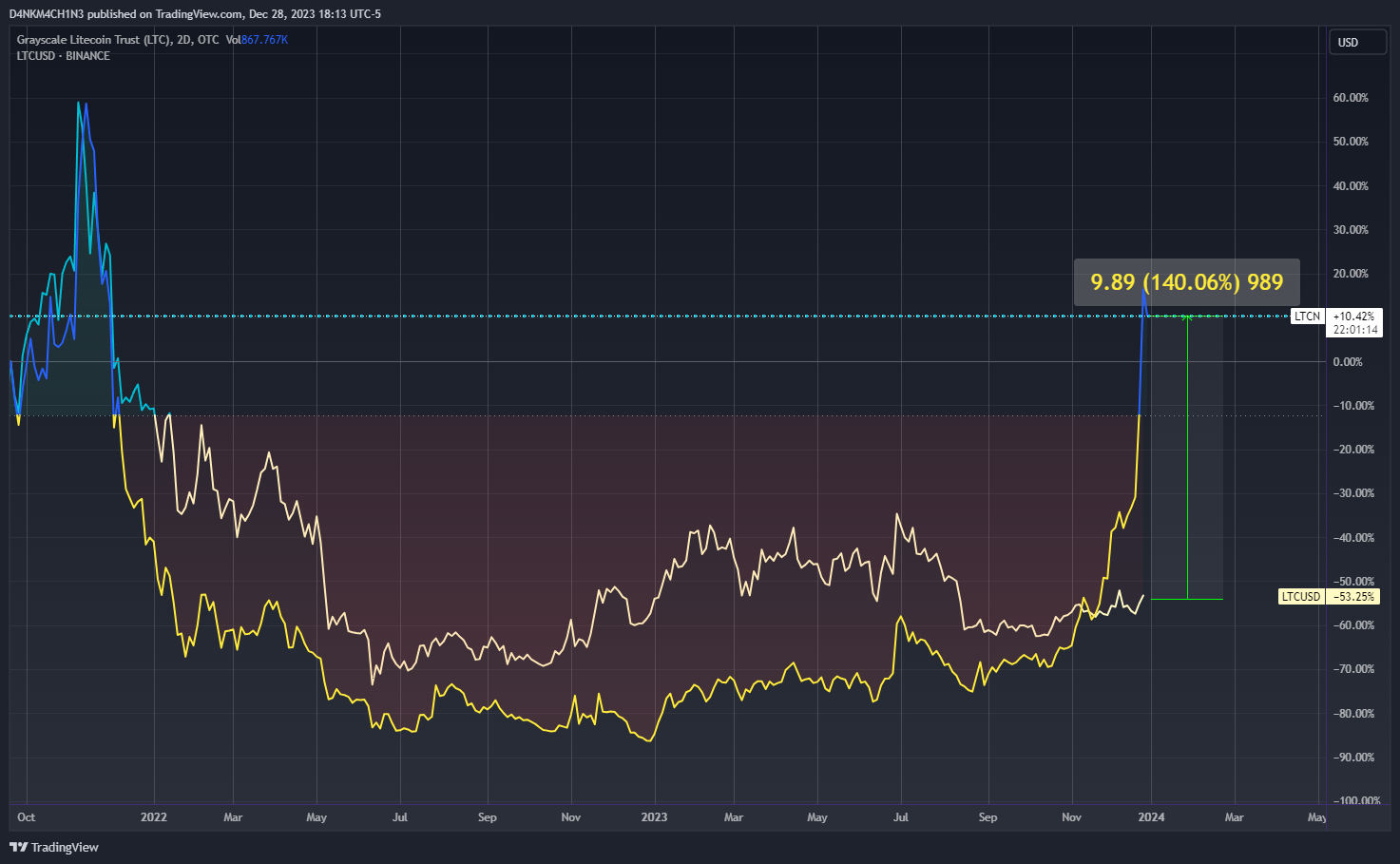Click the 2022 label on time axis
The image size is (1400, 864).
(x=153, y=817)
